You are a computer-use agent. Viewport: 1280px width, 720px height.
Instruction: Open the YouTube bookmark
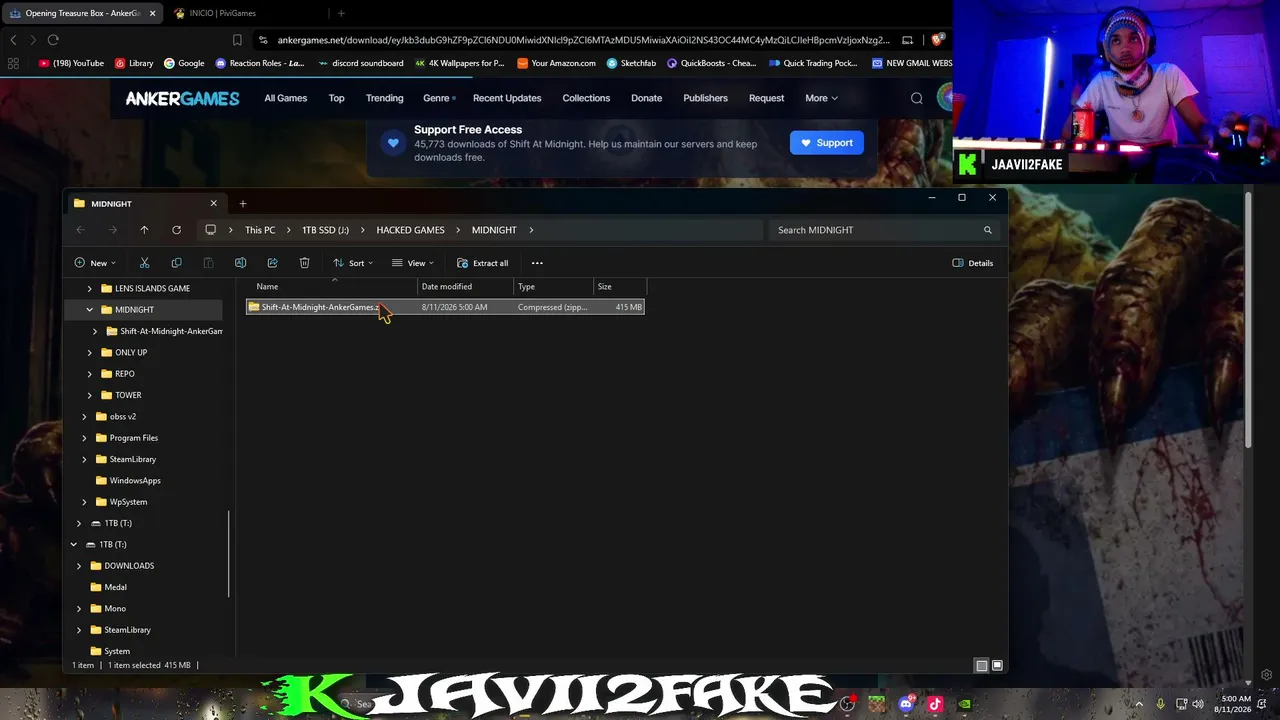pos(71,63)
